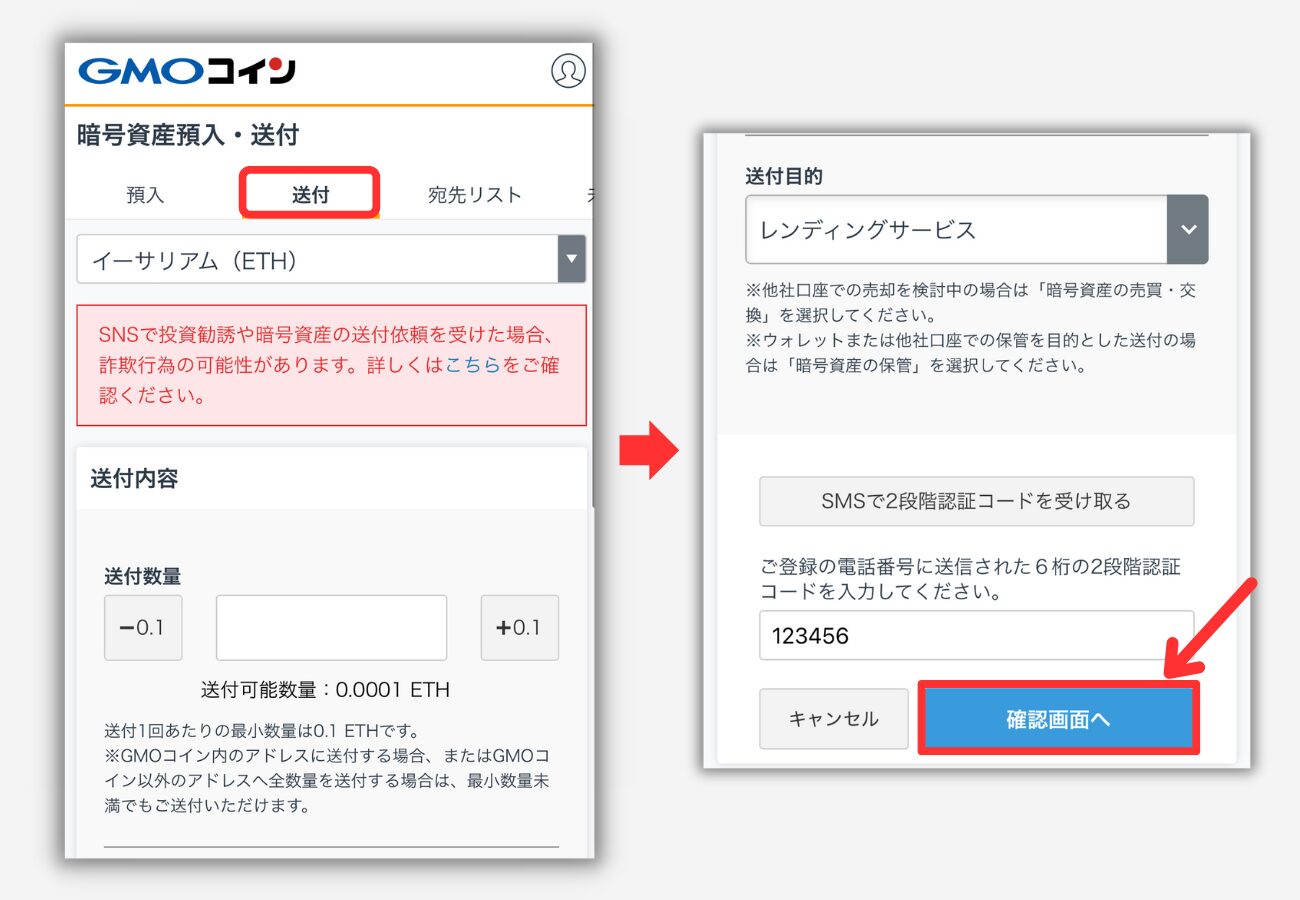The width and height of the screenshot is (1300, 900).
Task: Click the 送付内容 section header
Action: click(x=134, y=478)
